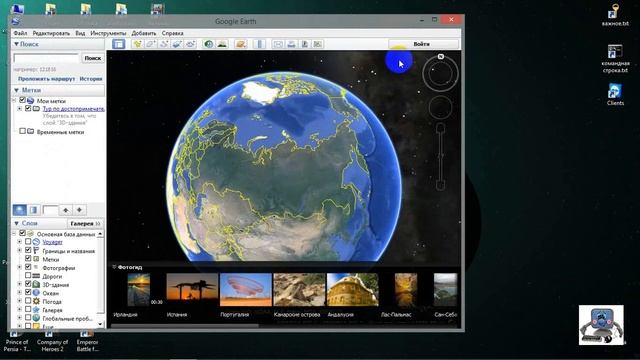
Task: Start Record a Tour tool
Action: [190, 44]
